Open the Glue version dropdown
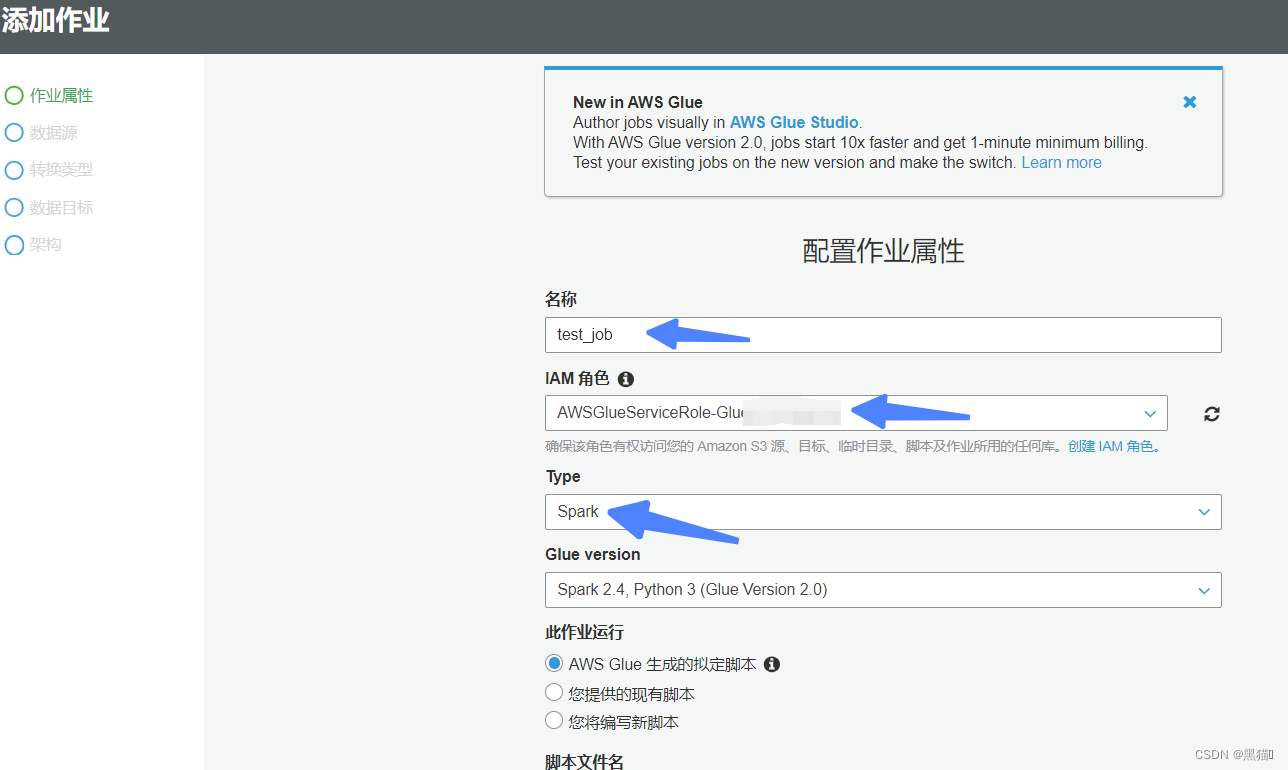 point(883,589)
